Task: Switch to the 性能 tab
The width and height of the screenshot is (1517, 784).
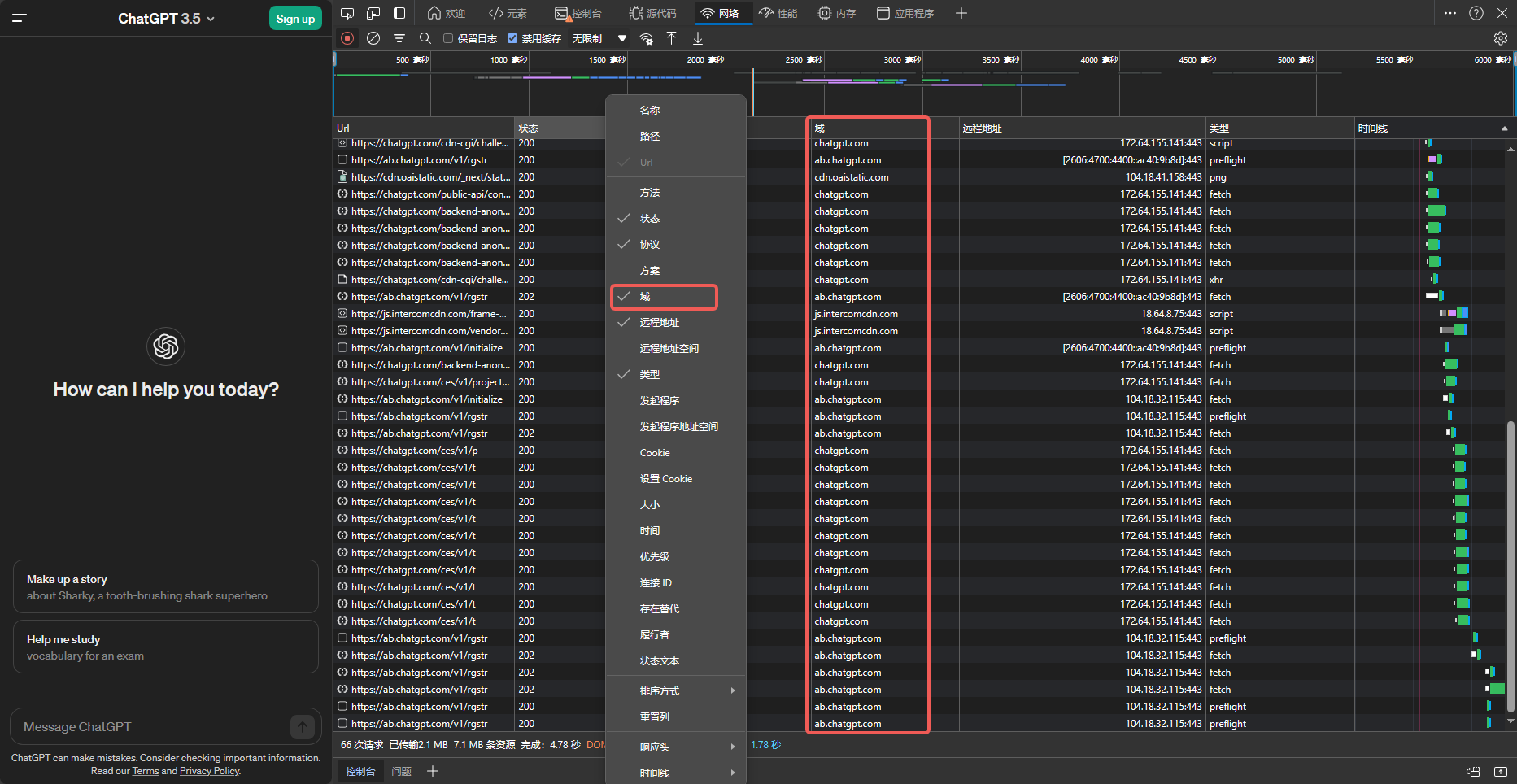Action: click(778, 13)
